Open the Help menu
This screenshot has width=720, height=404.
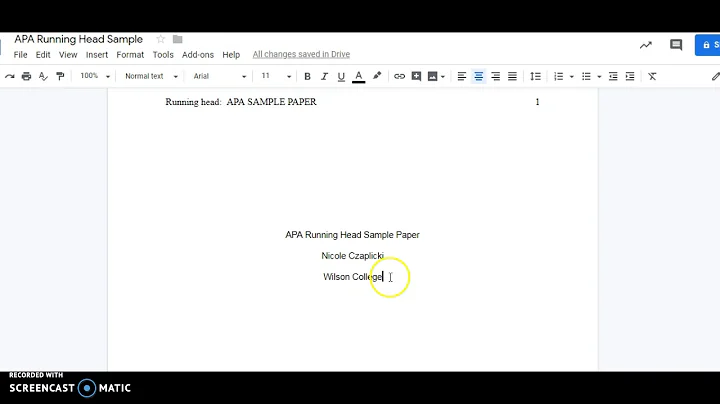231,55
